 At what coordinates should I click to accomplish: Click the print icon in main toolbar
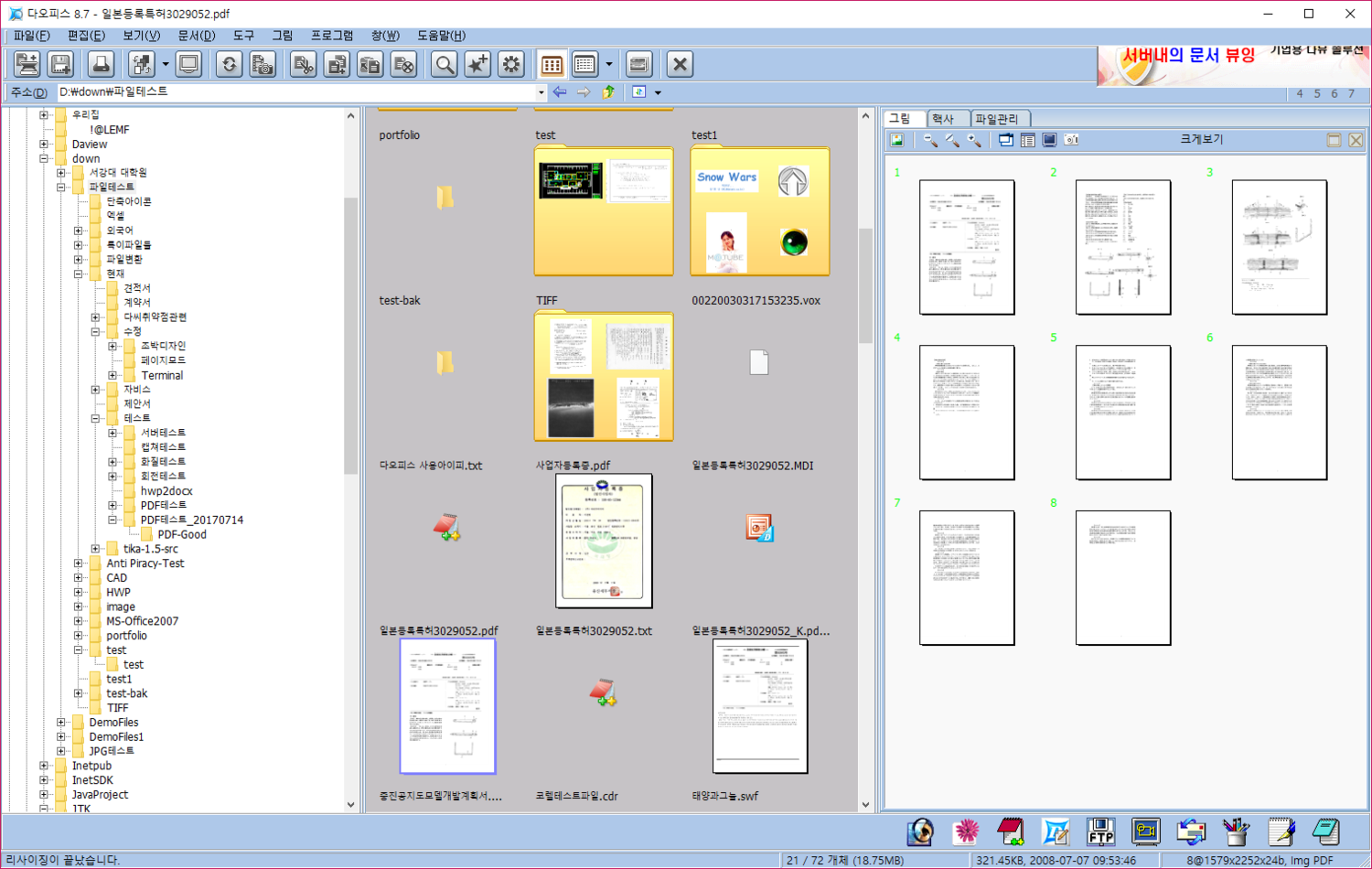pyautogui.click(x=101, y=64)
